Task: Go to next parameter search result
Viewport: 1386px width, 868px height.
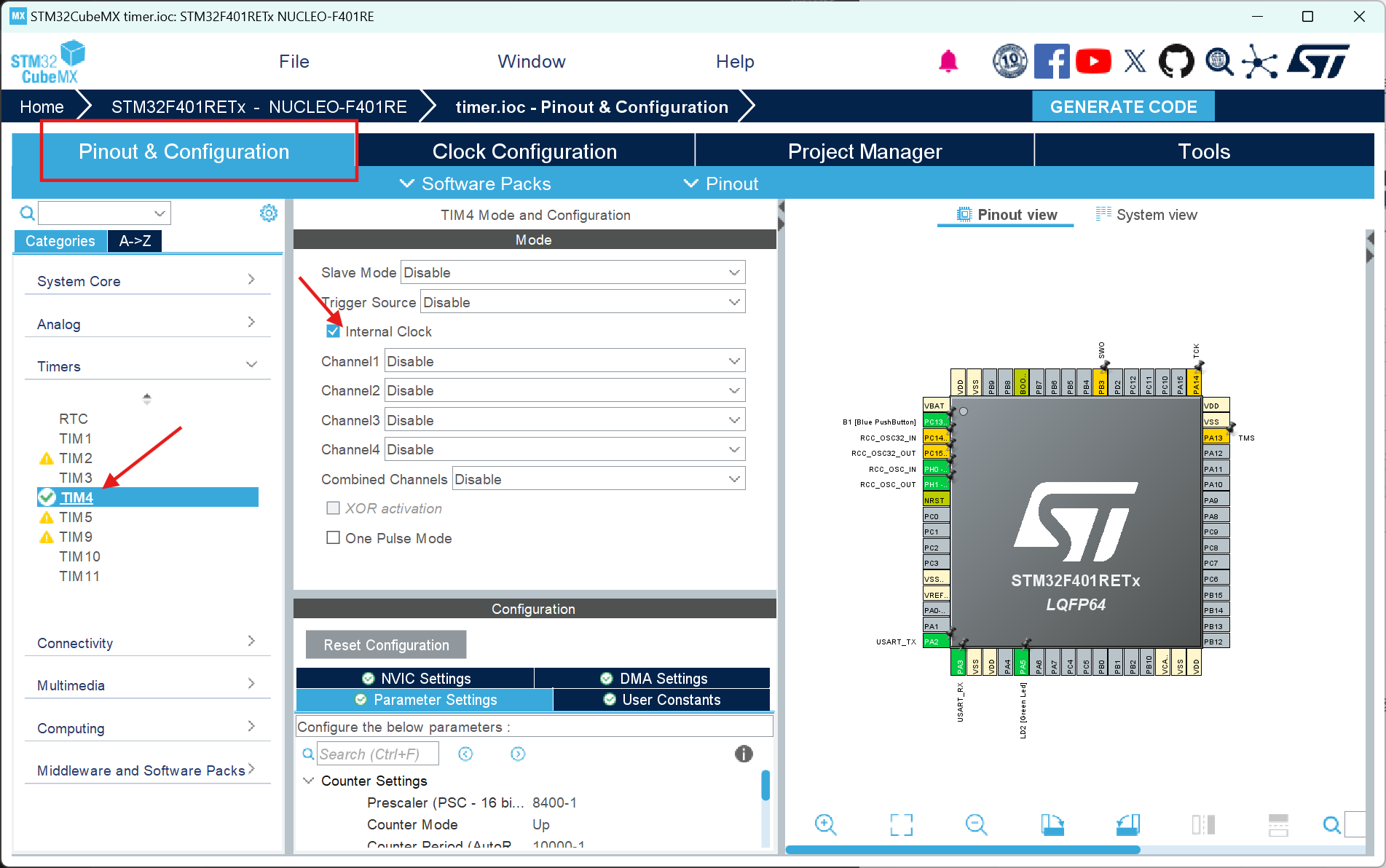Action: [x=518, y=754]
